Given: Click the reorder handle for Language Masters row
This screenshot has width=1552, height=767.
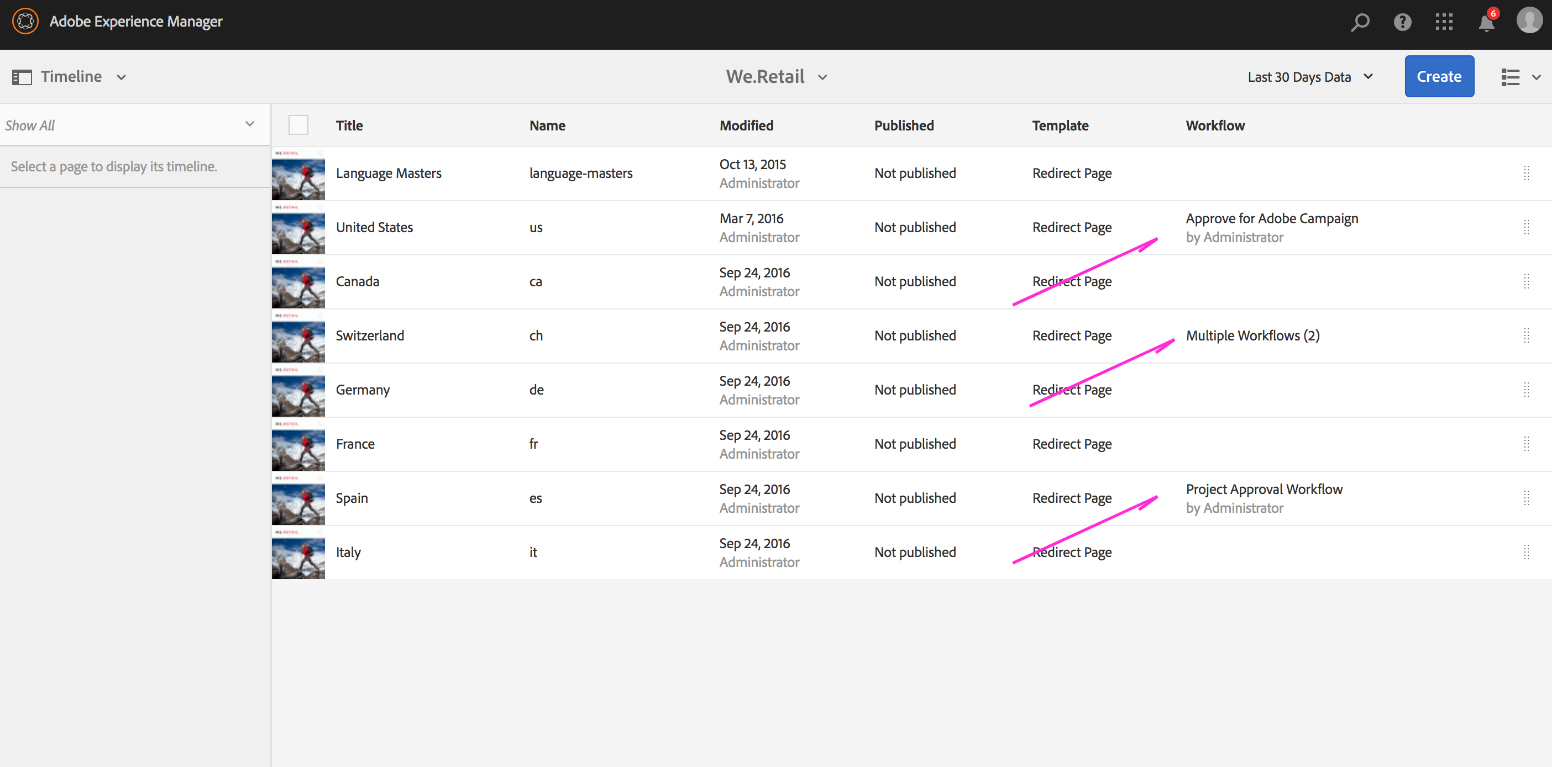Looking at the screenshot, I should (x=1526, y=173).
